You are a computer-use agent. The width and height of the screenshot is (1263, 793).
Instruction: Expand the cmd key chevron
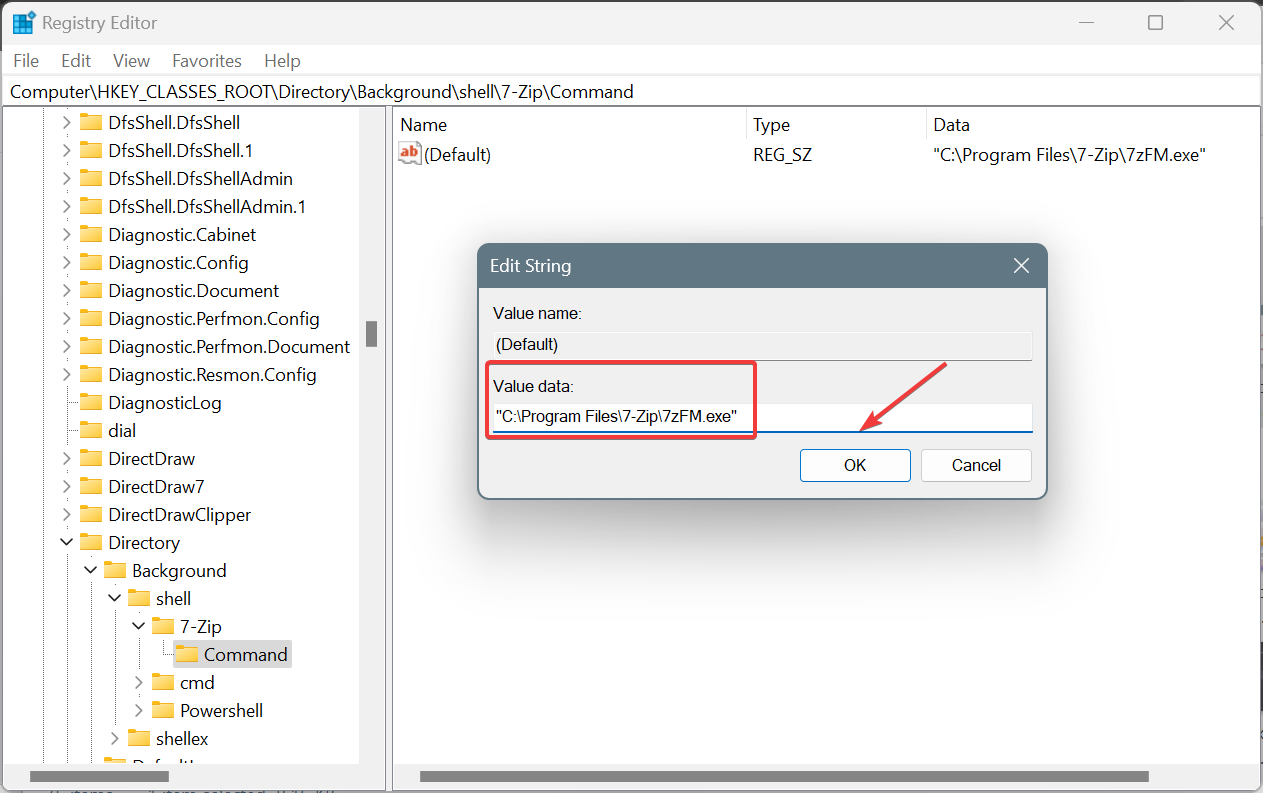click(x=139, y=682)
